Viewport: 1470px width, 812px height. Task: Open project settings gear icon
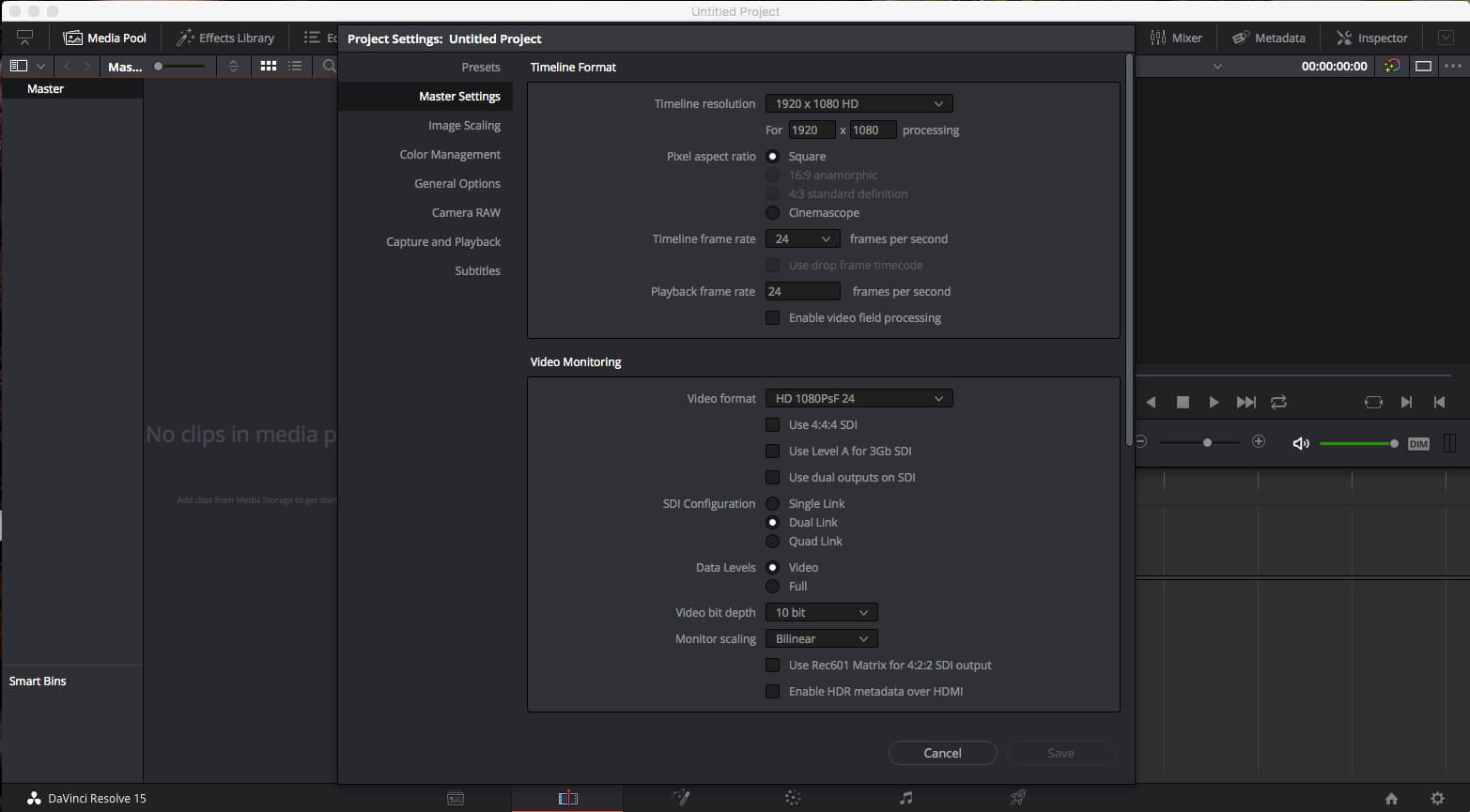click(1437, 799)
